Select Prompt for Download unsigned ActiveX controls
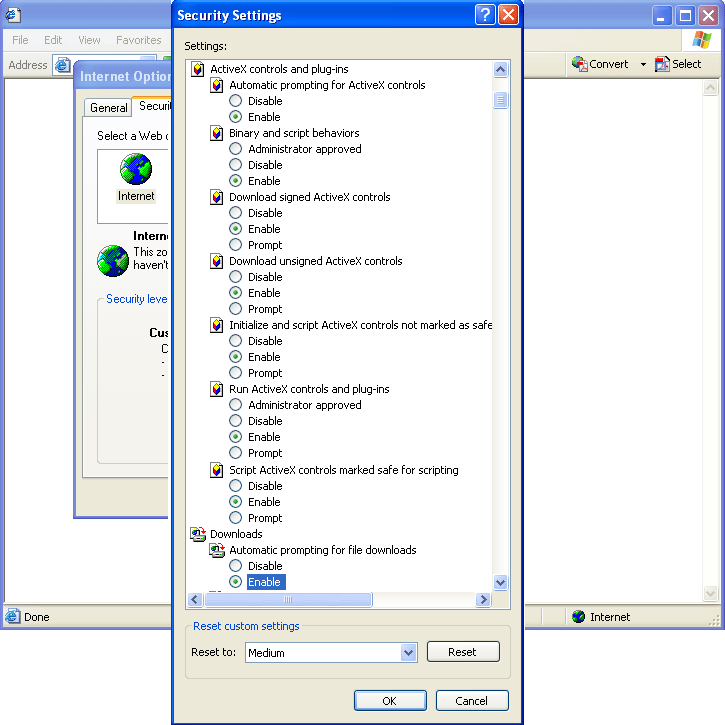 (x=236, y=309)
